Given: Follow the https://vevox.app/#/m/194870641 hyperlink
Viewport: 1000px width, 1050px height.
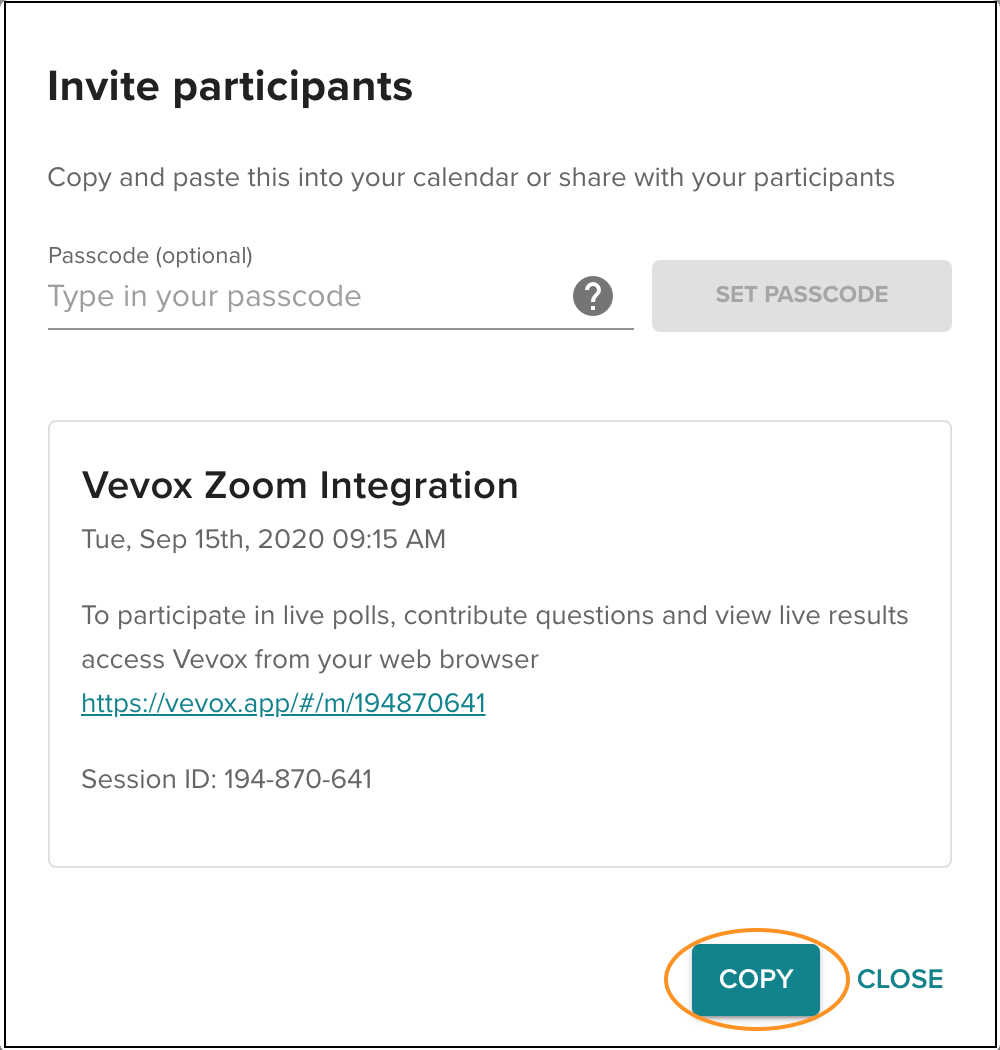Looking at the screenshot, I should coord(282,703).
